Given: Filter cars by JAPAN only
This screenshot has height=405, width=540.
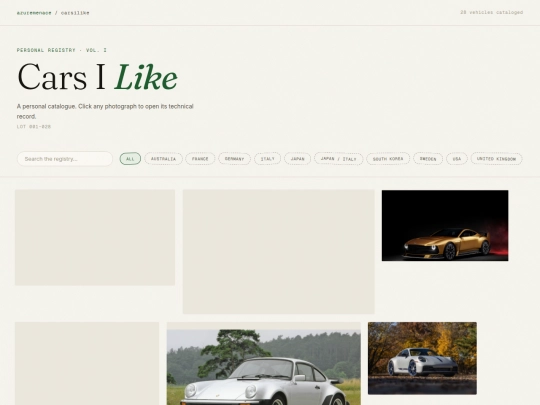Looking at the screenshot, I should 297,159.
